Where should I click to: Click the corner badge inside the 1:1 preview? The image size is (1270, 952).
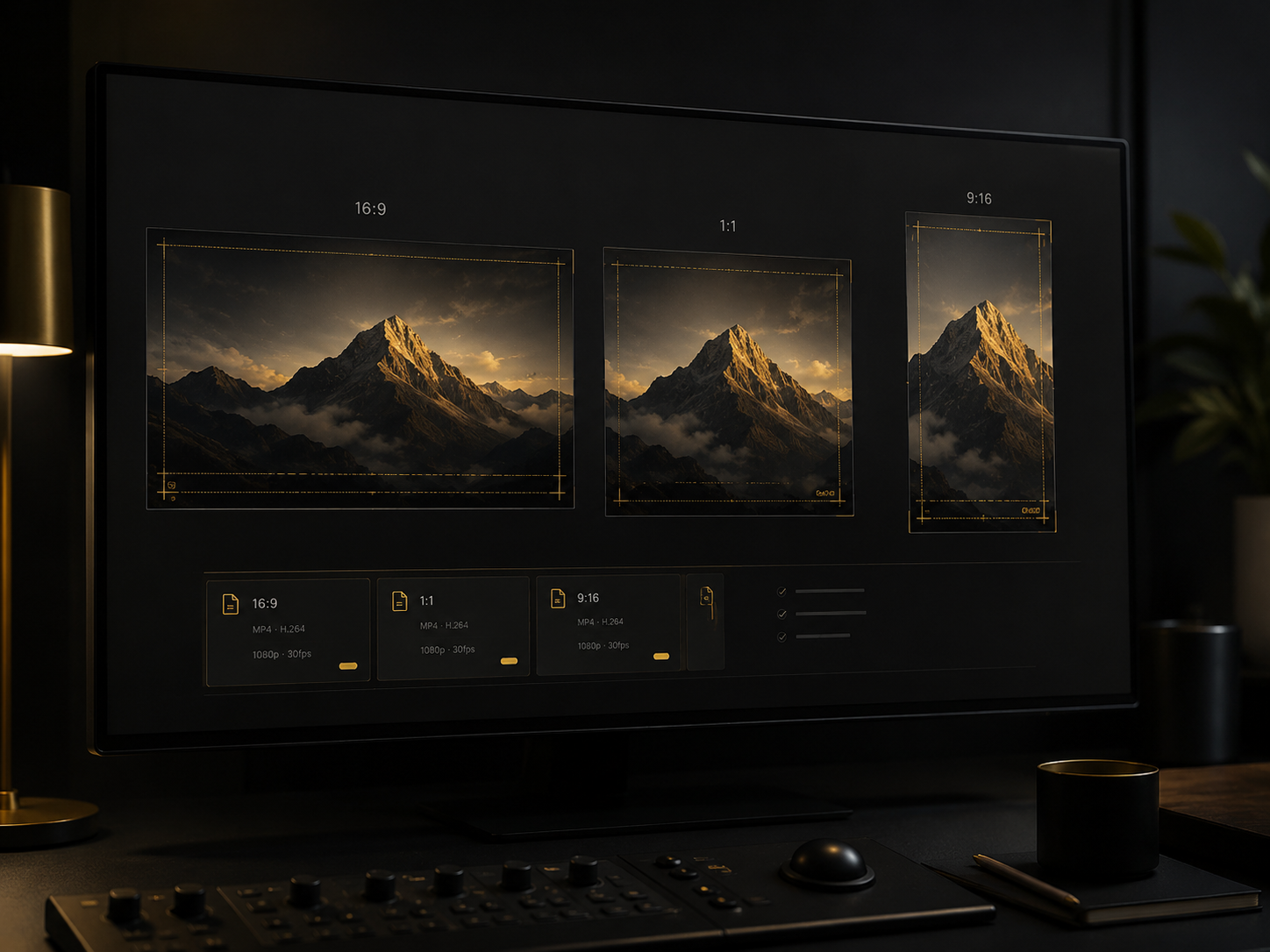pyautogui.click(x=825, y=494)
